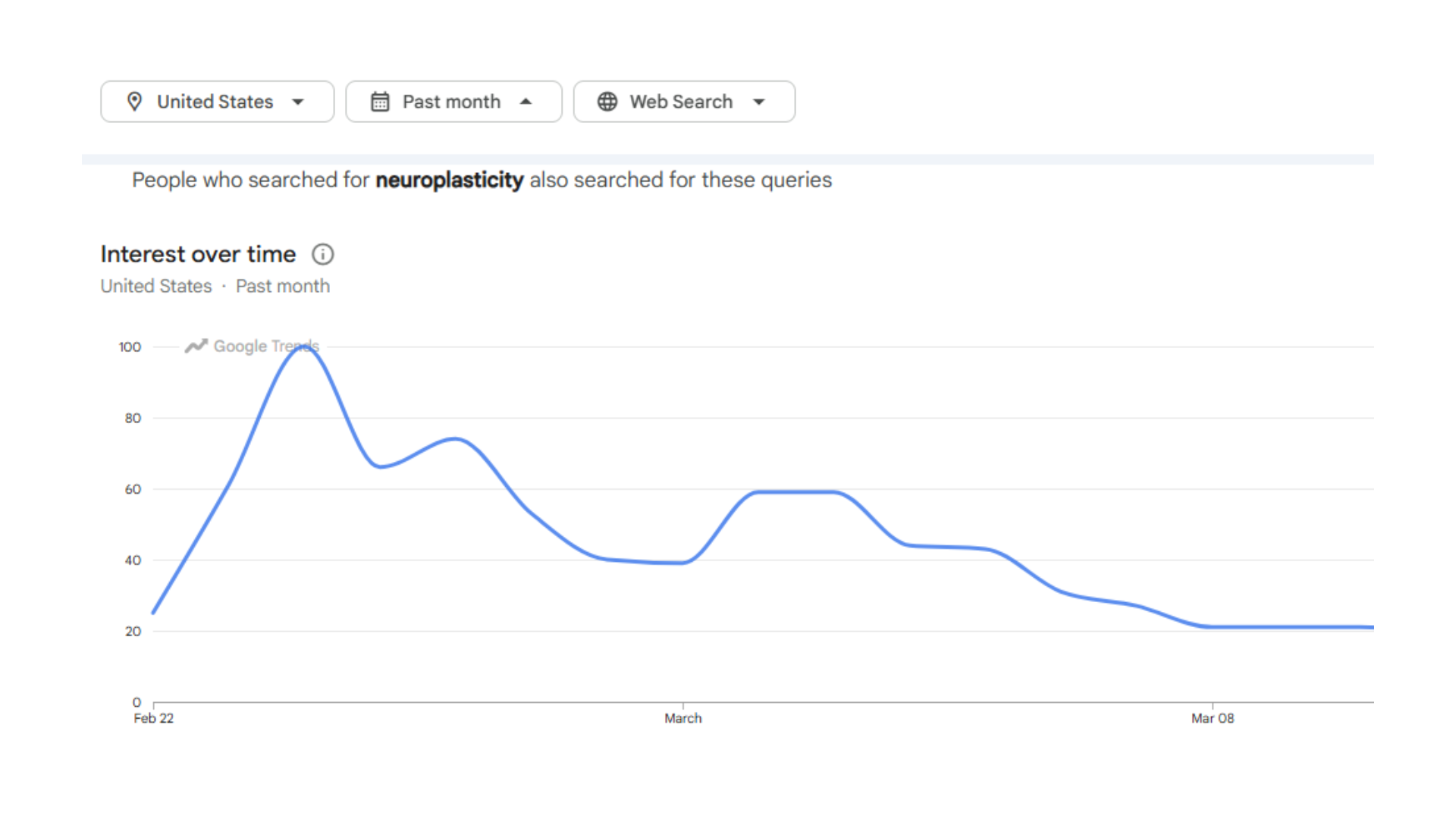
Task: Select the United States region filter label
Action: click(x=215, y=102)
